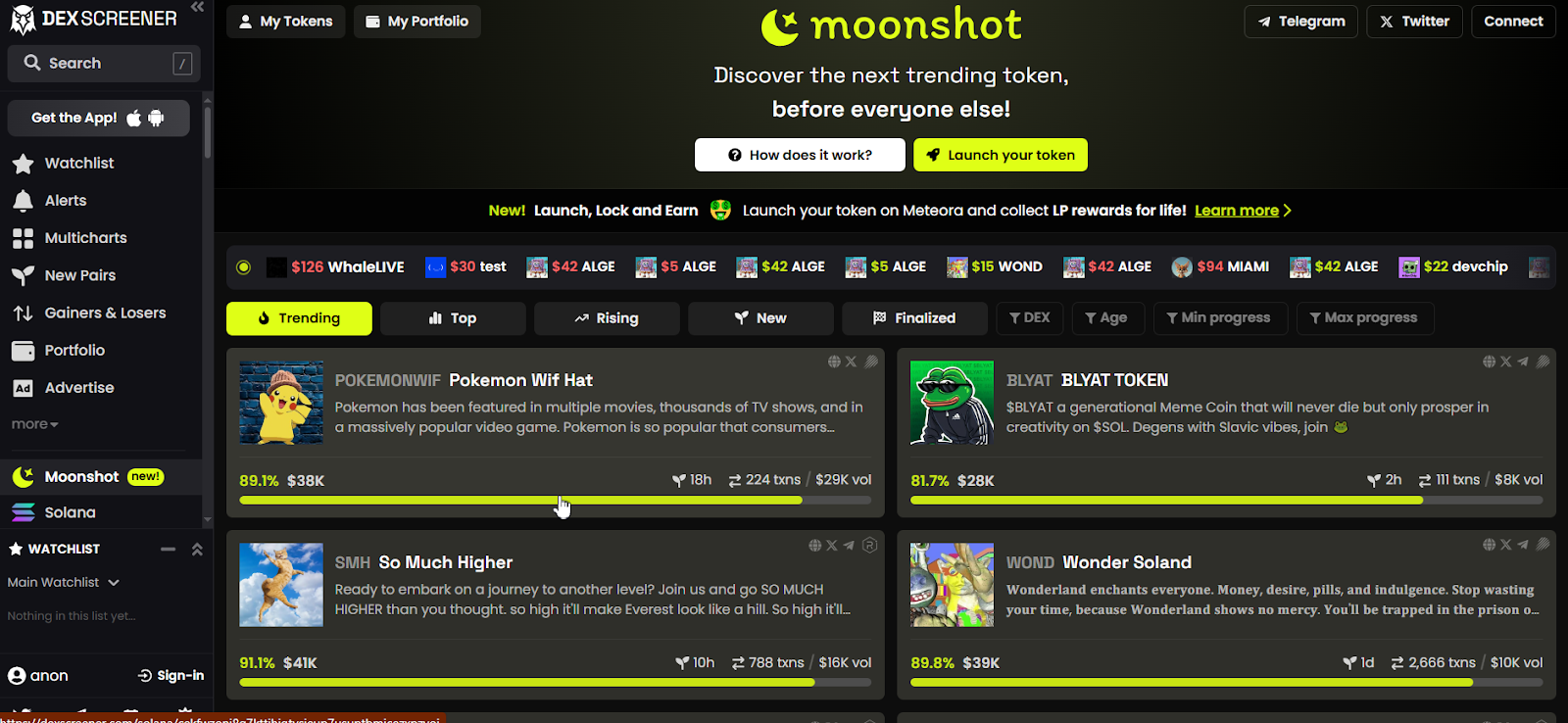Switch to the Rising tab
Image resolution: width=1568 pixels, height=723 pixels.
(x=607, y=318)
